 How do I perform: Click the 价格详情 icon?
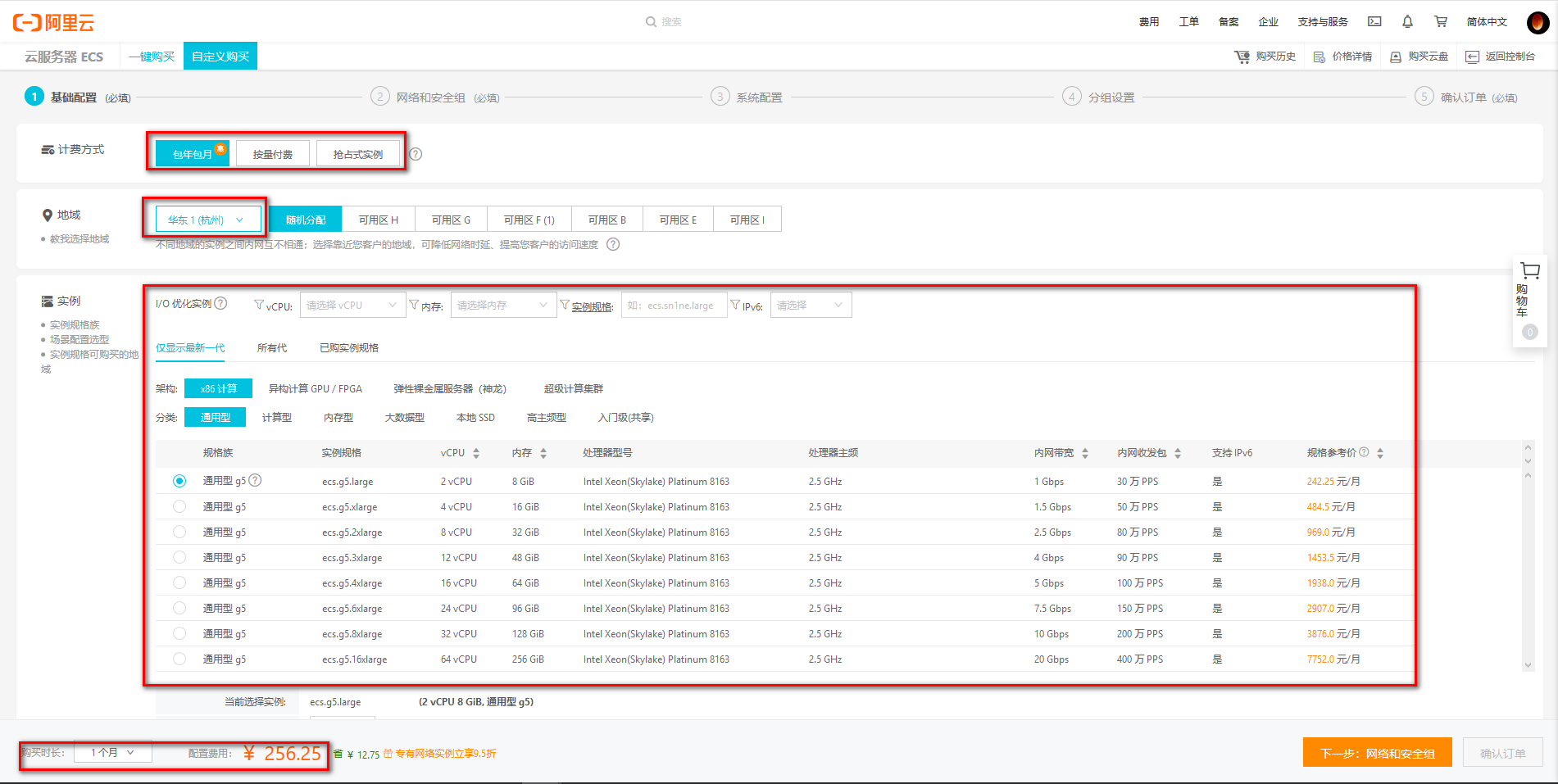coord(1319,57)
